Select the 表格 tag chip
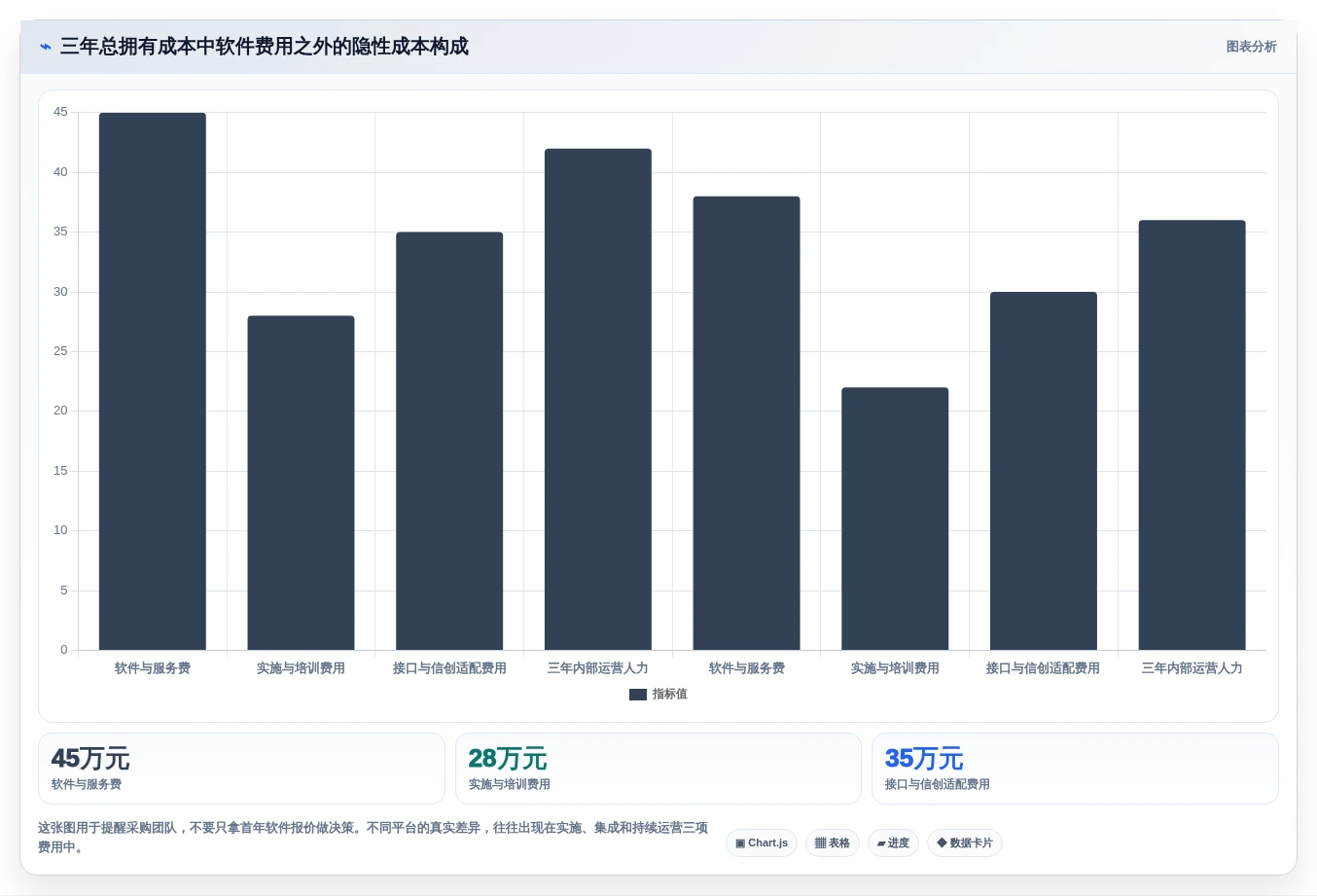Screen dimensions: 1317x896 click(x=833, y=842)
